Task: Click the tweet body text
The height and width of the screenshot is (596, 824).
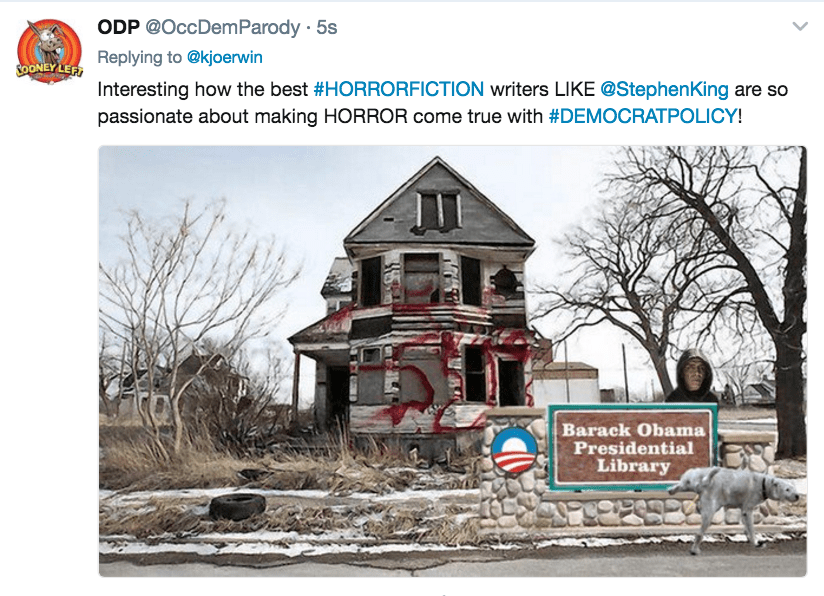Action: click(x=442, y=103)
